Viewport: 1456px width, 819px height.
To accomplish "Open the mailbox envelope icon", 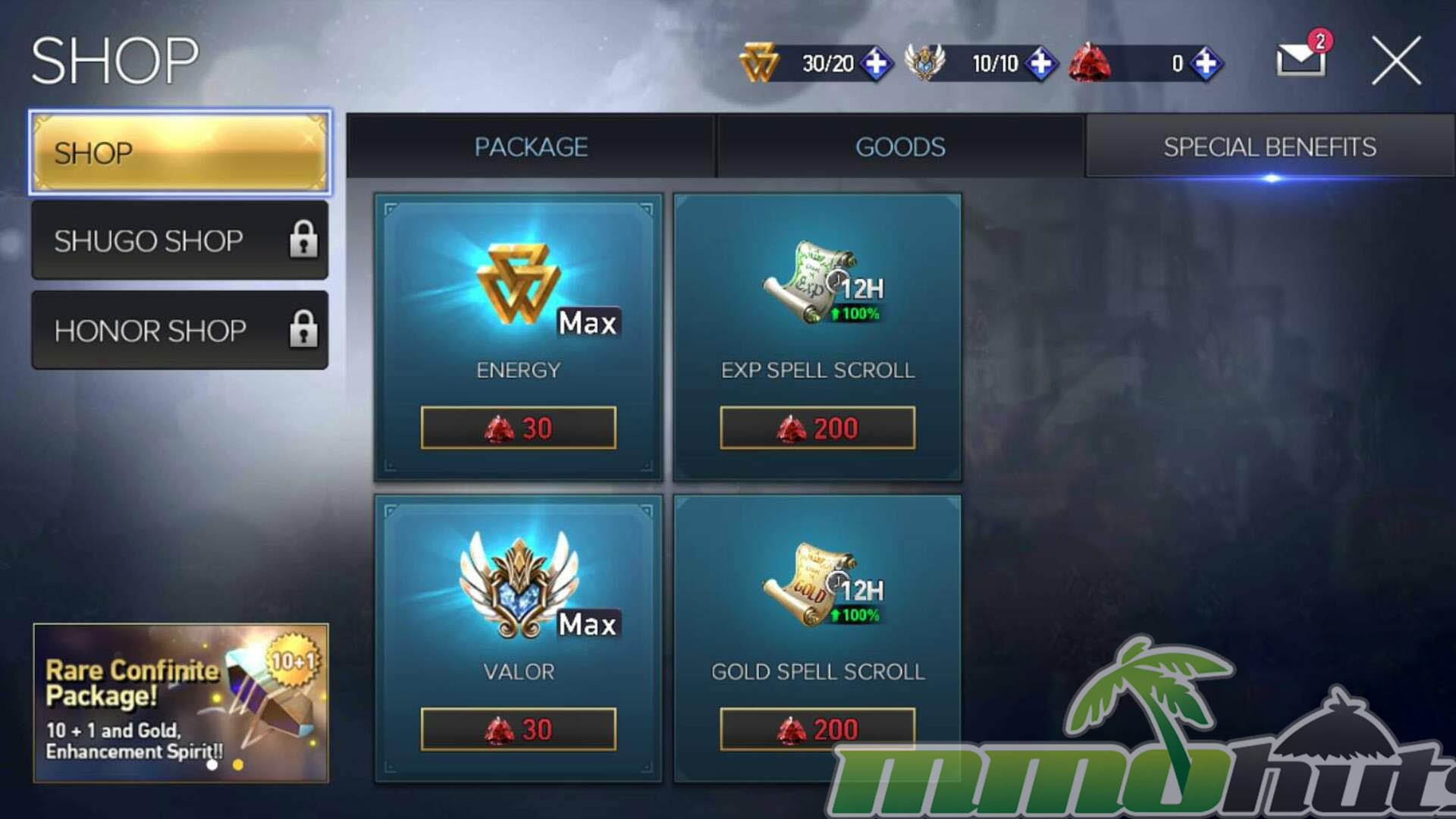I will [x=1301, y=59].
